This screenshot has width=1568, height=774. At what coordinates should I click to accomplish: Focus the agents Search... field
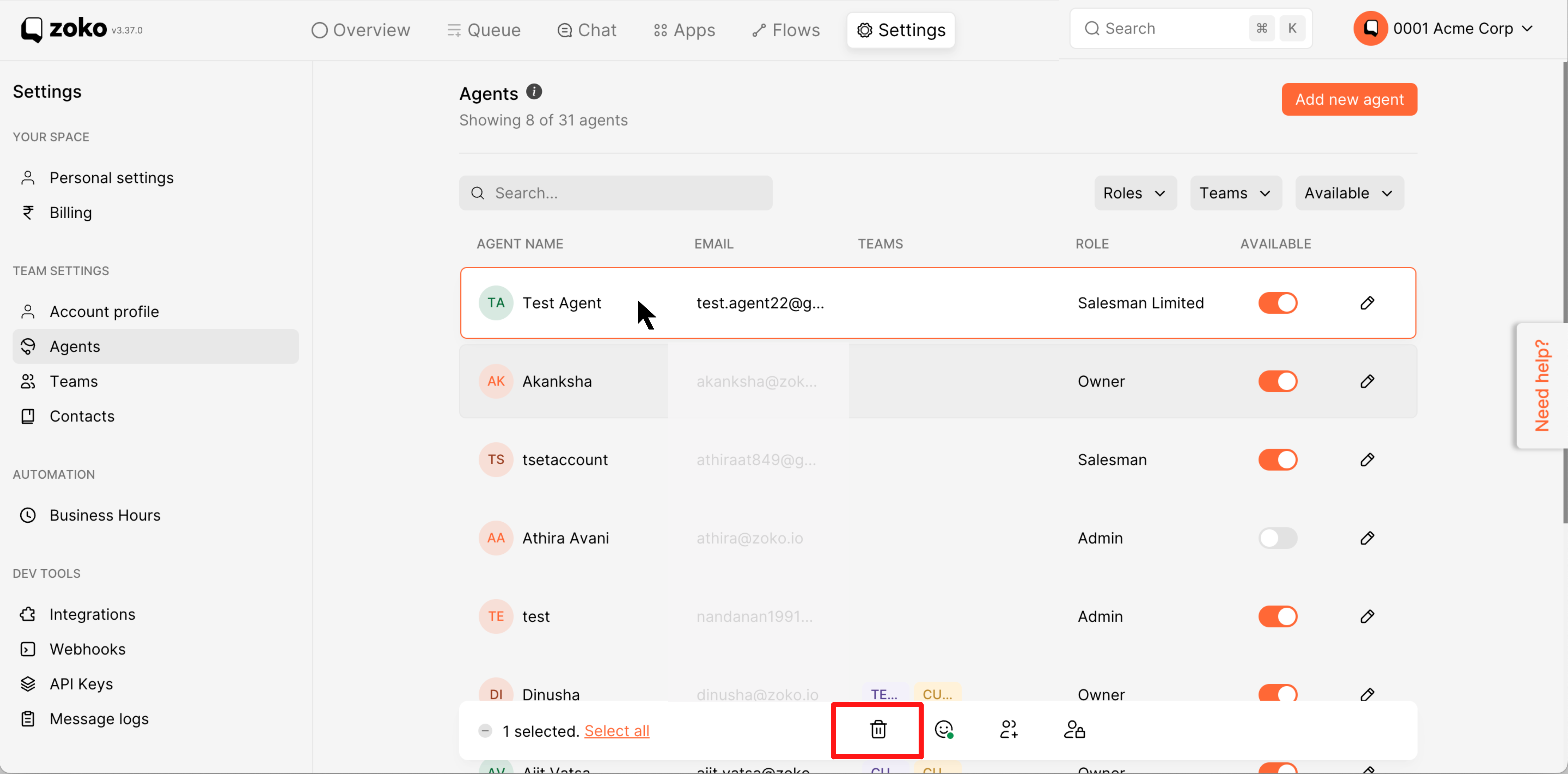[x=615, y=193]
